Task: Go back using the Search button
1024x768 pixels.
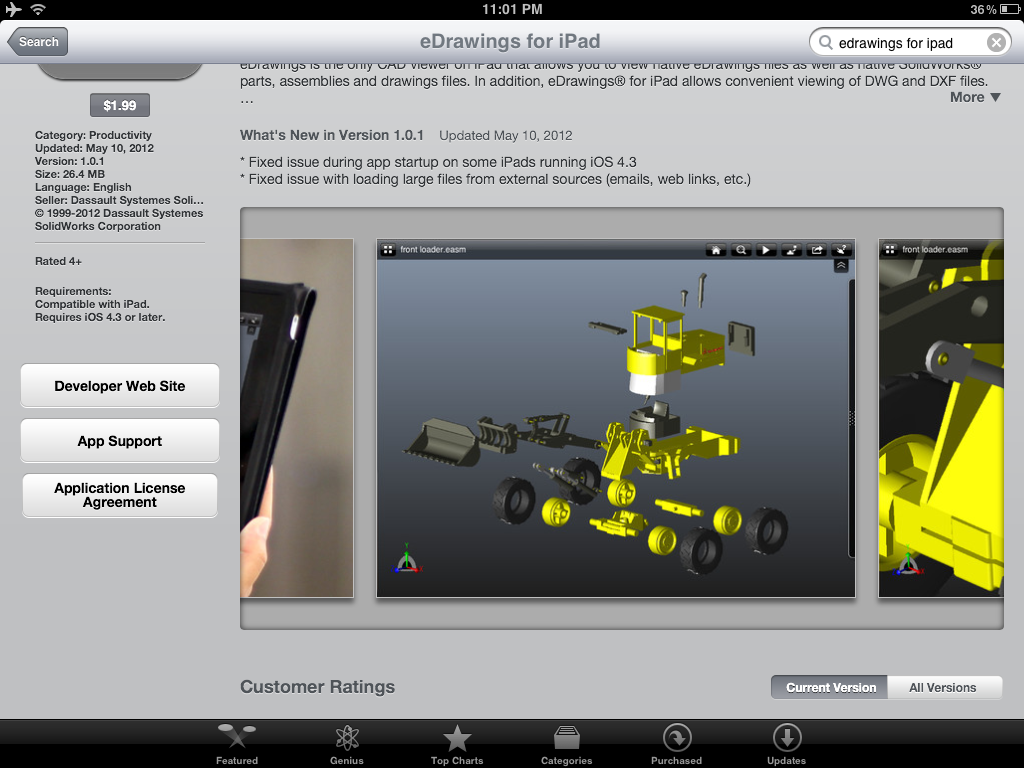Action: (x=38, y=42)
